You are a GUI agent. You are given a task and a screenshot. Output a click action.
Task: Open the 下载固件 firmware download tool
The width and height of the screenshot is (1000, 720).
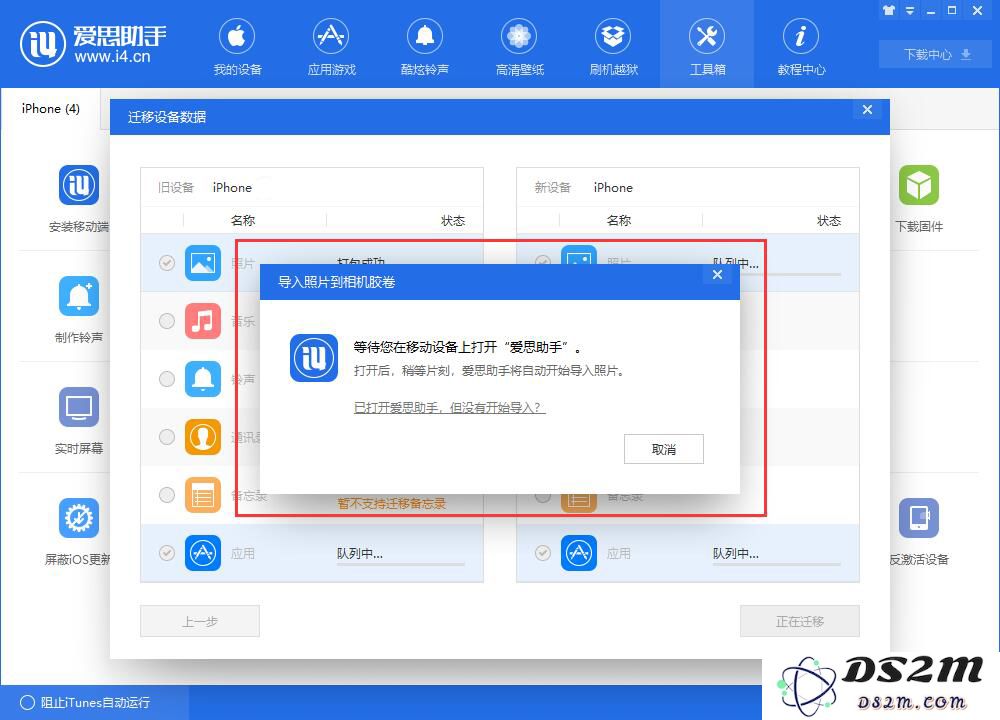point(918,199)
